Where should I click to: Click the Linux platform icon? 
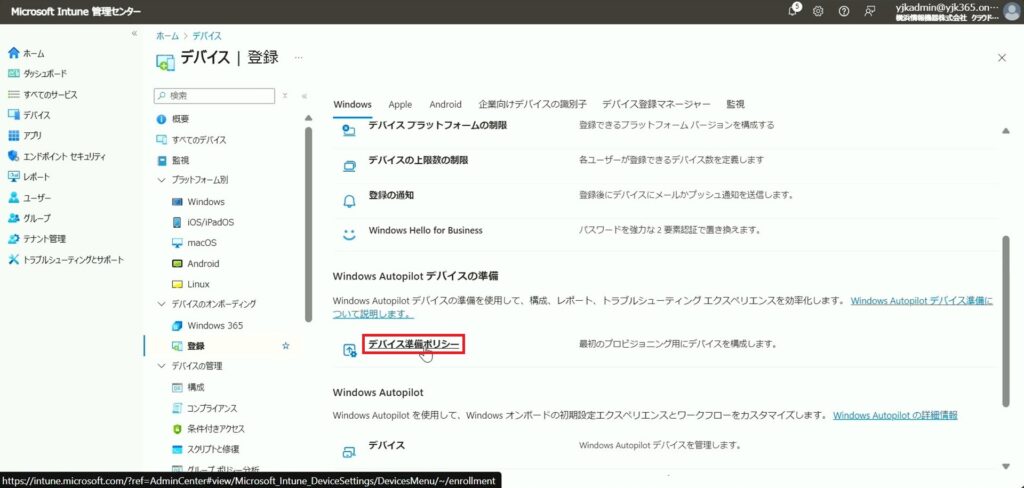[177, 284]
